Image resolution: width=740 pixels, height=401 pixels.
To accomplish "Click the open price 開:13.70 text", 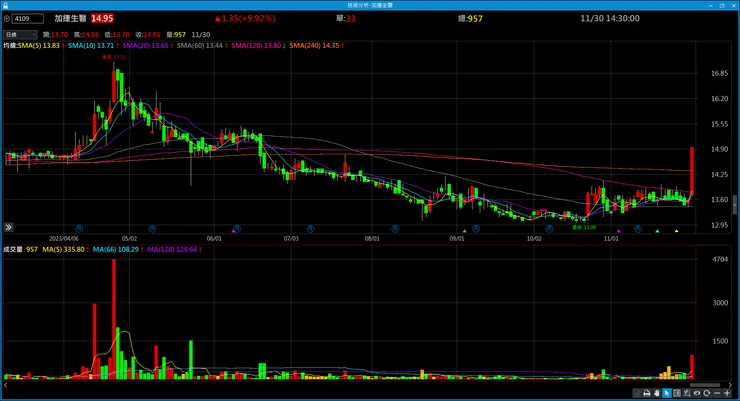I will click(x=55, y=34).
